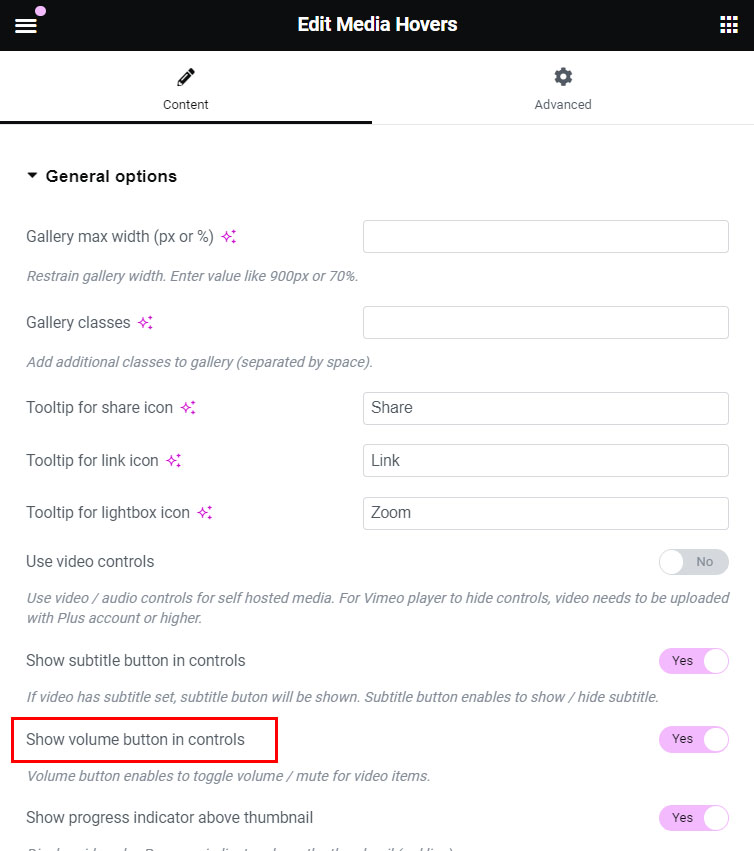Click AI sparkle next to Tooltip for link icon

coord(173,461)
